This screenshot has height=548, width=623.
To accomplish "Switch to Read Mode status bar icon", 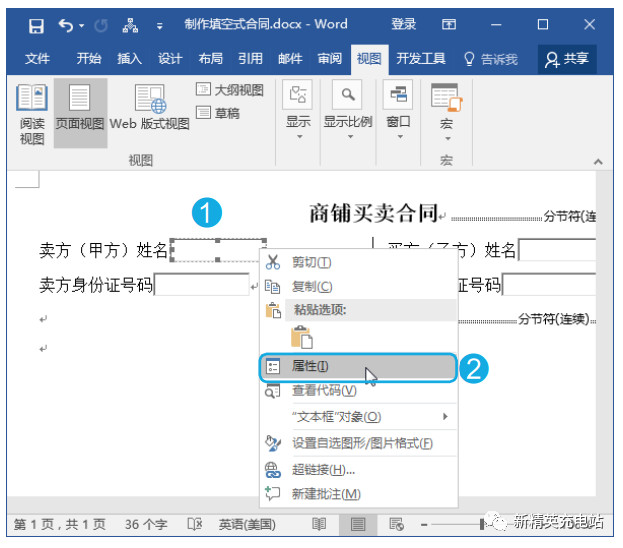I will [x=319, y=525].
